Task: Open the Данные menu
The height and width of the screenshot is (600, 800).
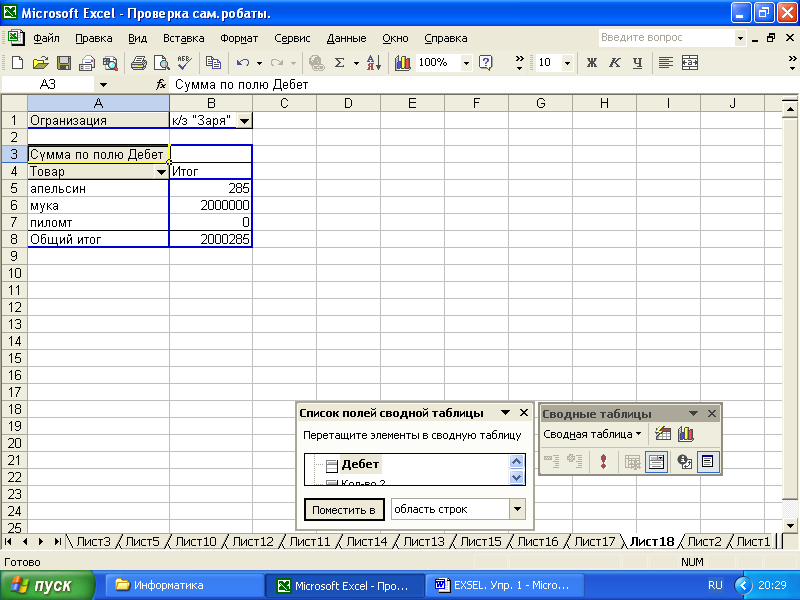Action: [x=346, y=38]
